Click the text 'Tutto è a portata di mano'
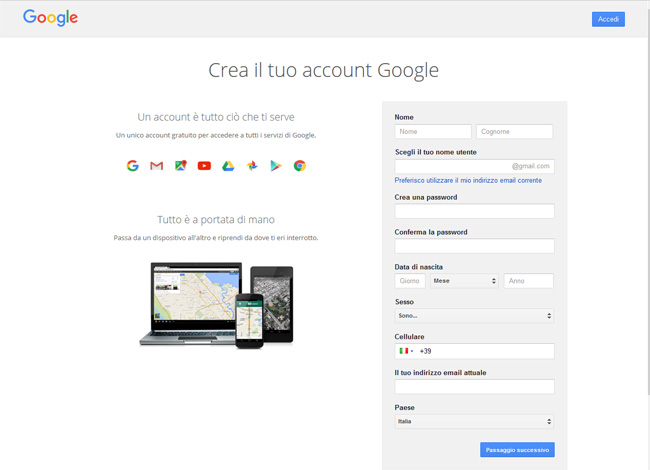Screen dimensions: 650x470 click(216, 220)
